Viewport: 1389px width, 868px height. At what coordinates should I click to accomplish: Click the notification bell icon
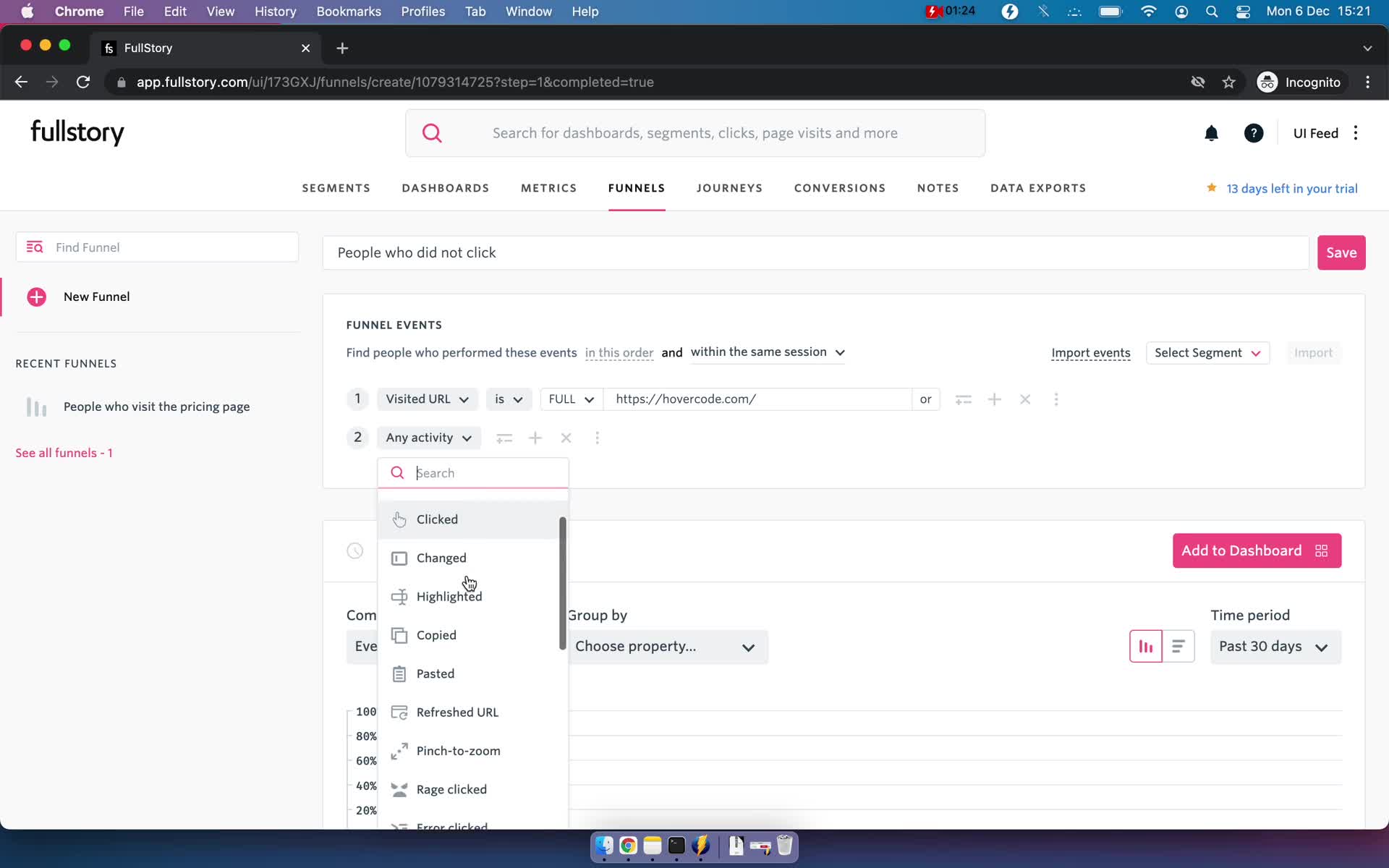tap(1212, 133)
